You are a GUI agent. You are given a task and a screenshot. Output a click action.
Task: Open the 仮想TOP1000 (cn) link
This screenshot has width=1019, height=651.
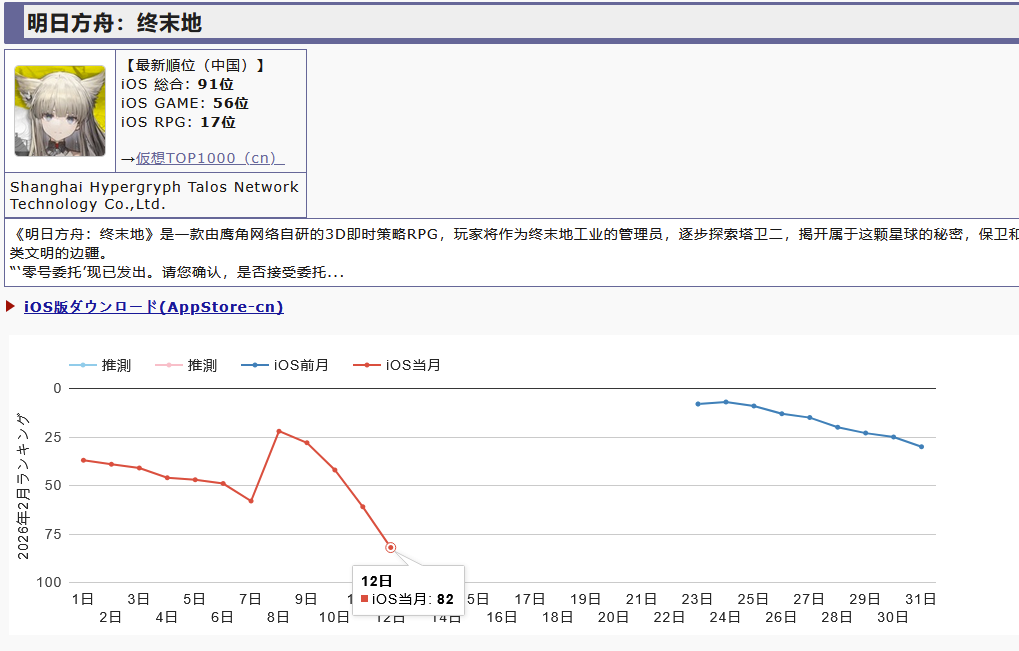coord(210,158)
